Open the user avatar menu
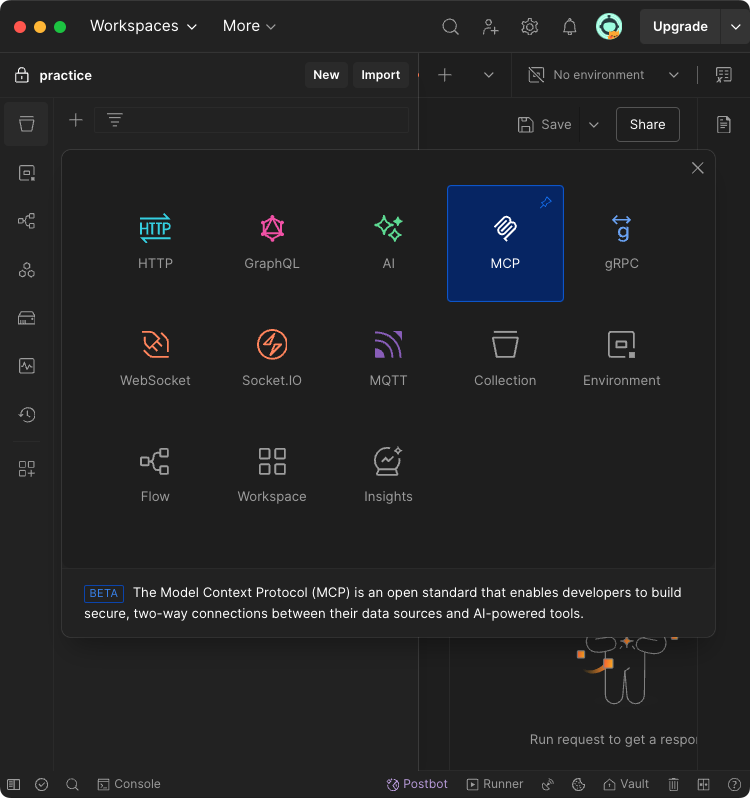Viewport: 750px width, 798px height. 609,26
